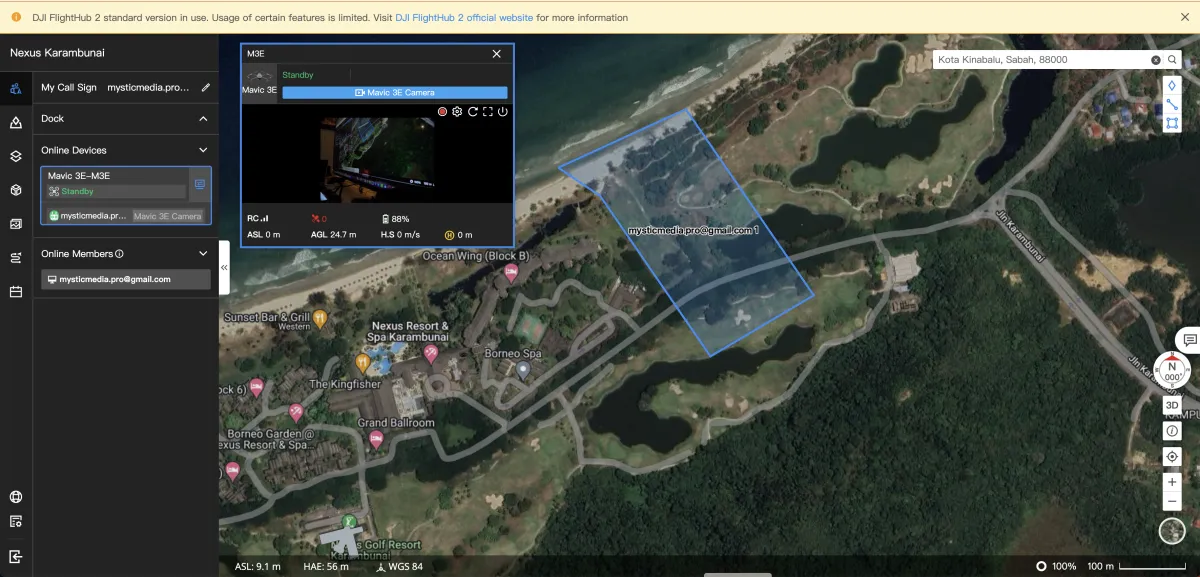The width and height of the screenshot is (1200, 577).
Task: Open the Media Files sidebar icon
Action: (x=15, y=224)
